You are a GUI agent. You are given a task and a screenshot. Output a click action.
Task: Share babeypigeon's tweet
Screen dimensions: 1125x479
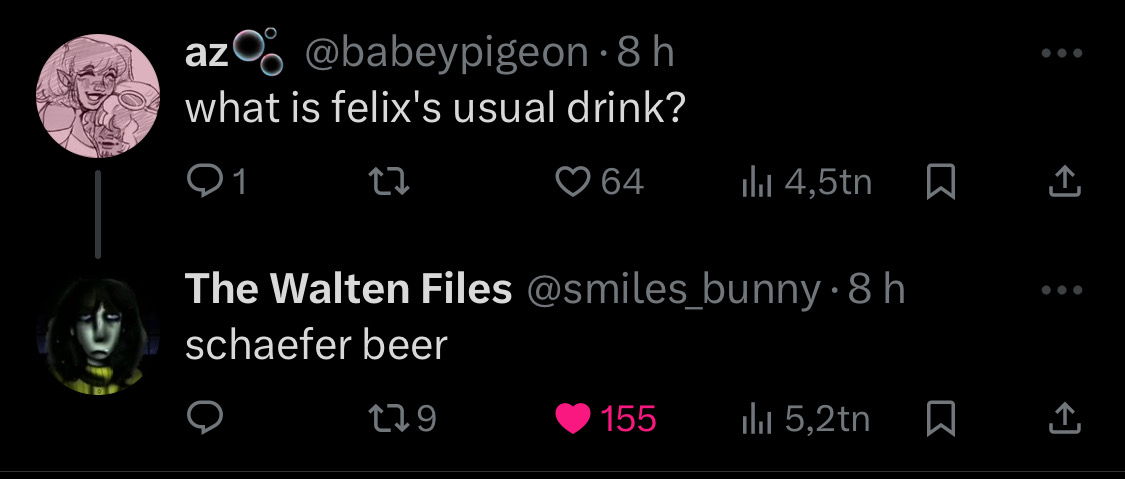click(1061, 181)
